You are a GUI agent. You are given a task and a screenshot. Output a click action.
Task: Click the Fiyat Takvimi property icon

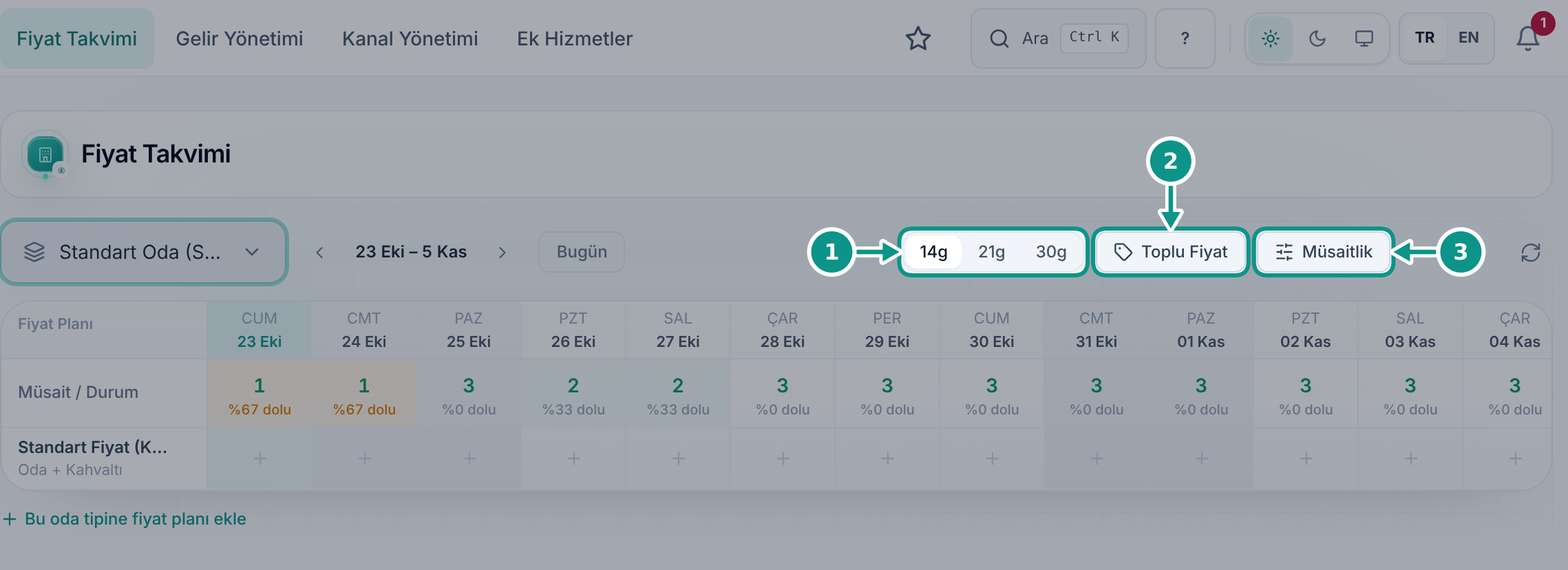coord(45,154)
